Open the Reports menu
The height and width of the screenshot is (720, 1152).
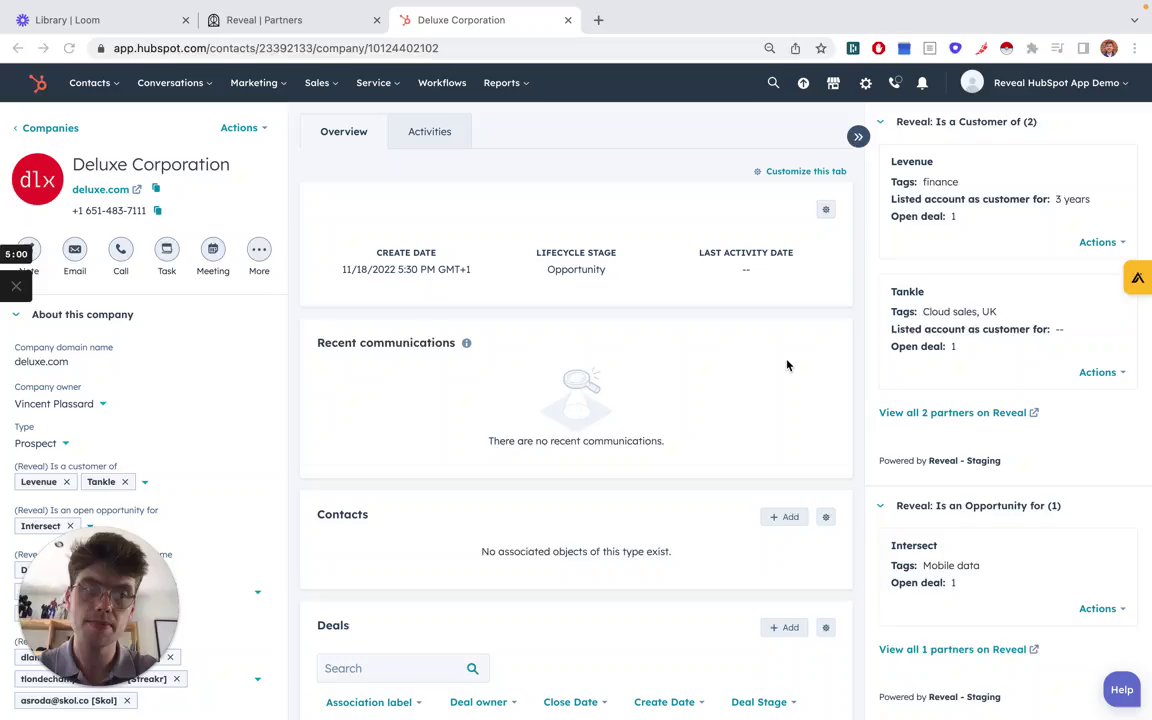506,83
